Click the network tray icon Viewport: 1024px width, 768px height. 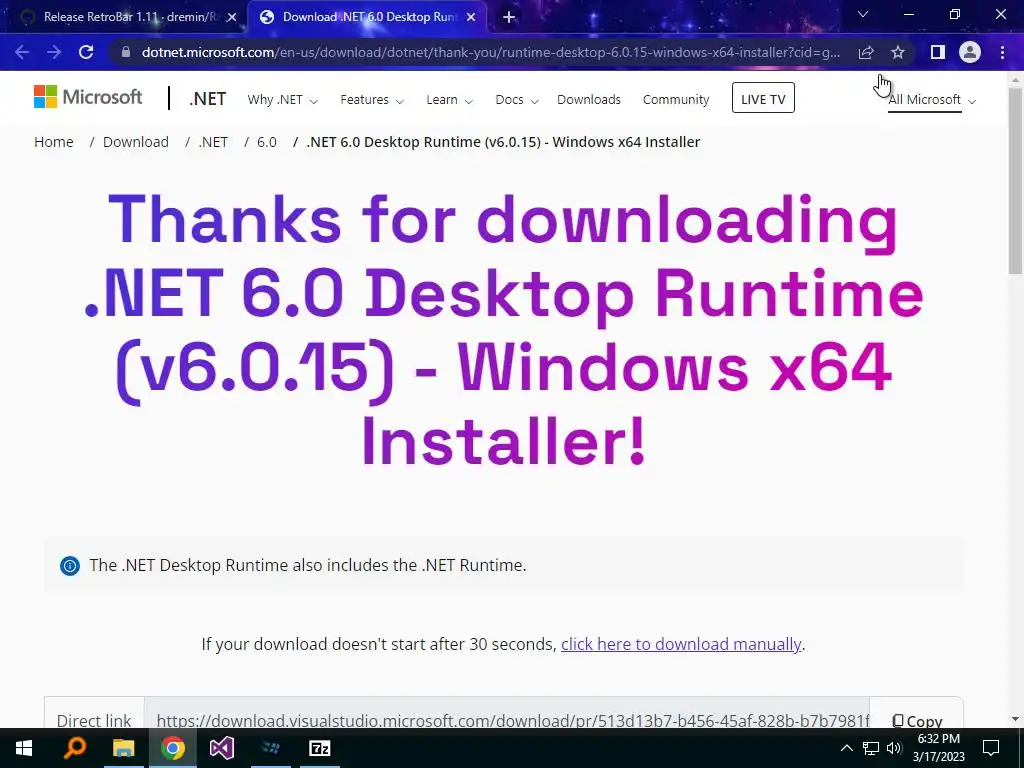(x=871, y=748)
